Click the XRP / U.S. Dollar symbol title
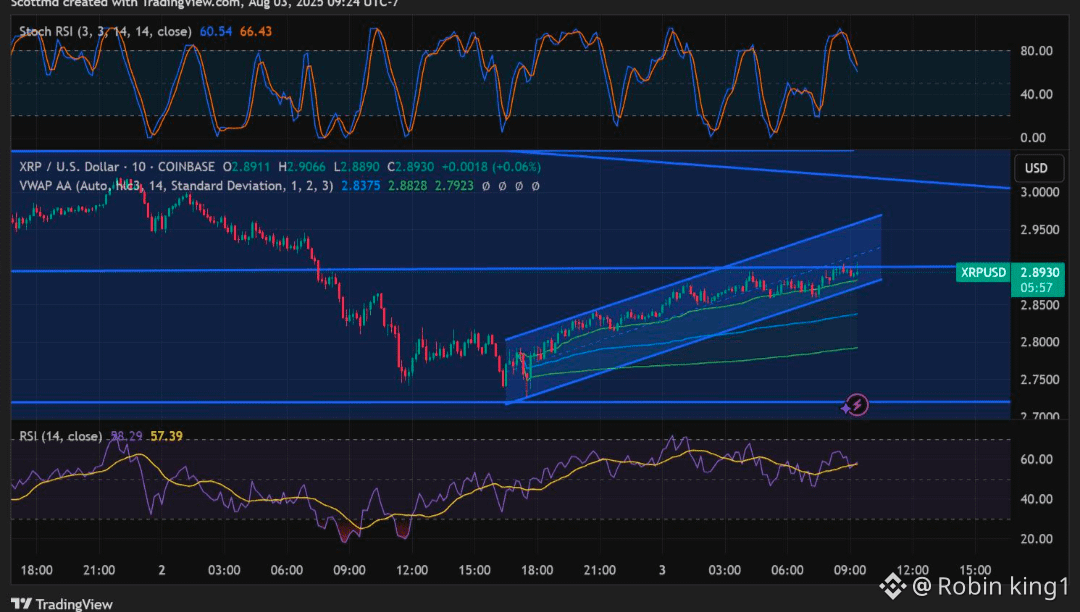 (117, 167)
